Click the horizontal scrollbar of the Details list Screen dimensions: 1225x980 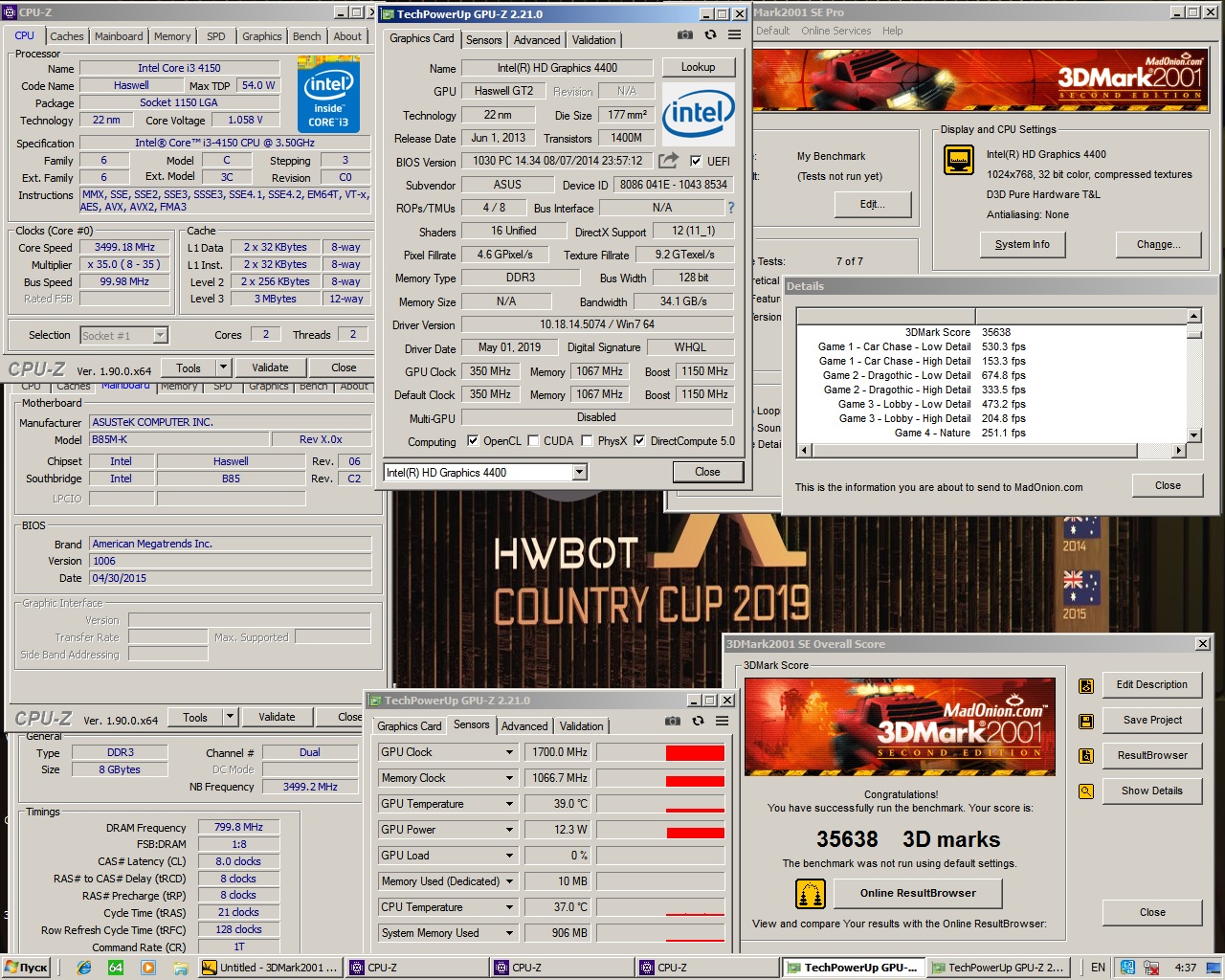coord(991,450)
